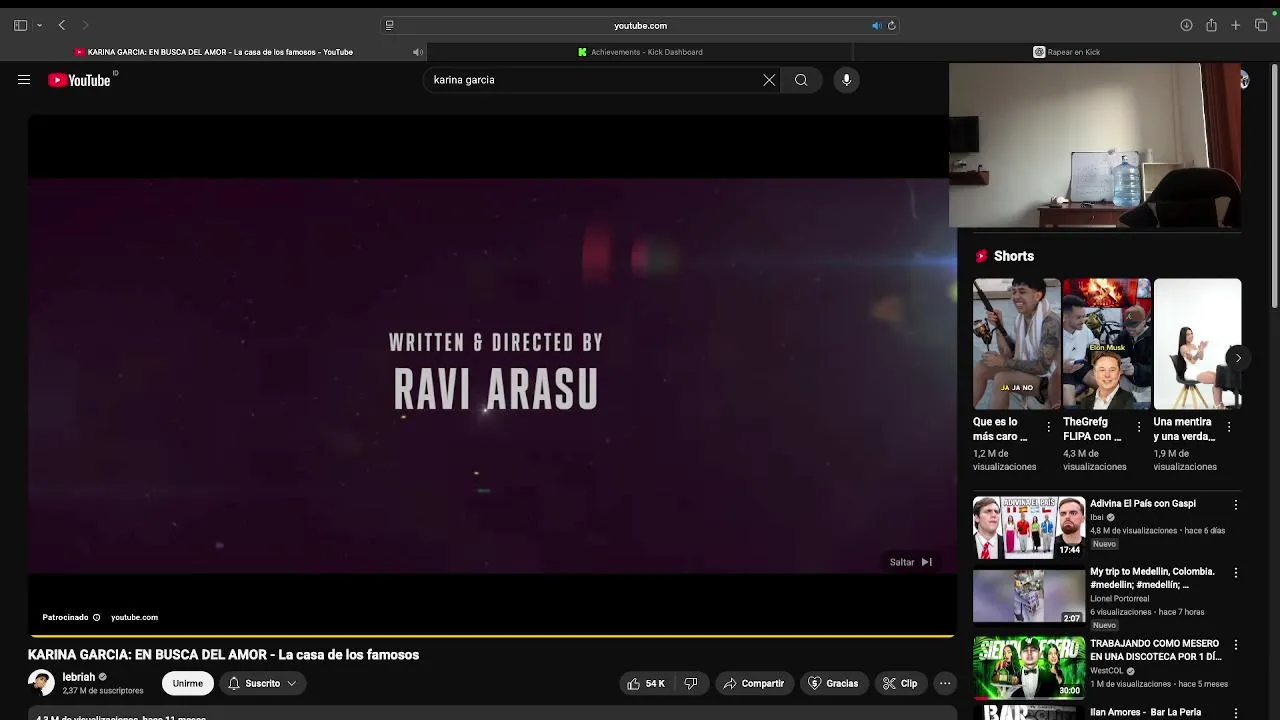Open the ad info icon beside Patrocinado
This screenshot has width=1280, height=720.
click(97, 618)
